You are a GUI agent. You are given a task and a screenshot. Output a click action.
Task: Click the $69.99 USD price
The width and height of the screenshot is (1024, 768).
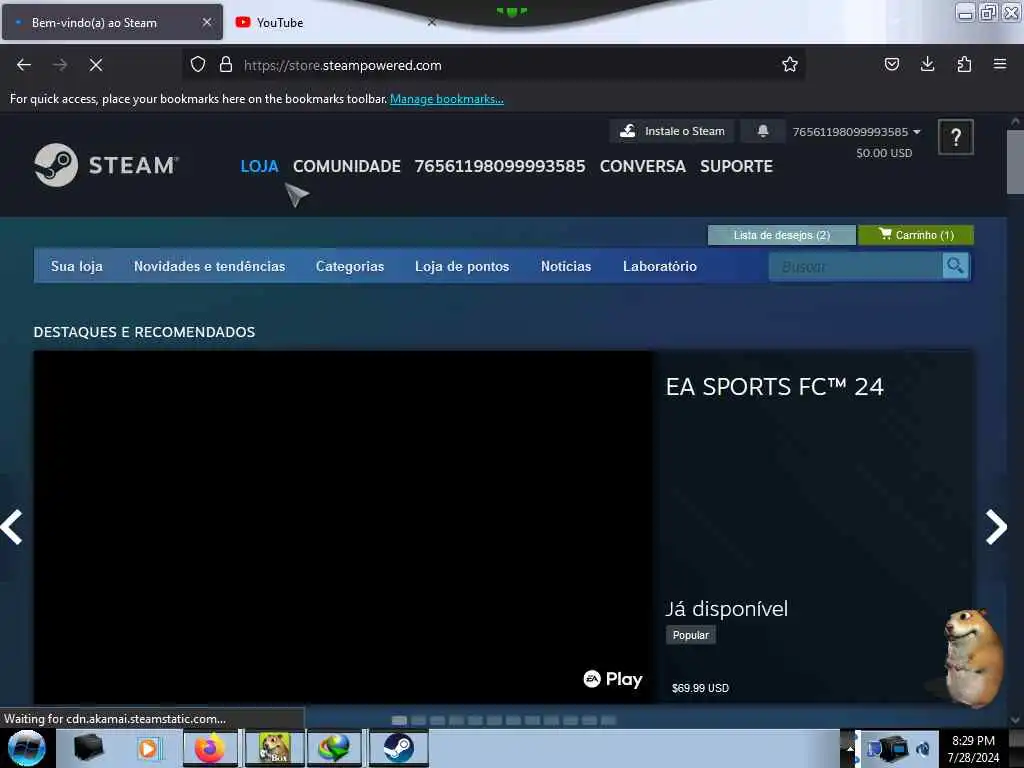coord(700,688)
